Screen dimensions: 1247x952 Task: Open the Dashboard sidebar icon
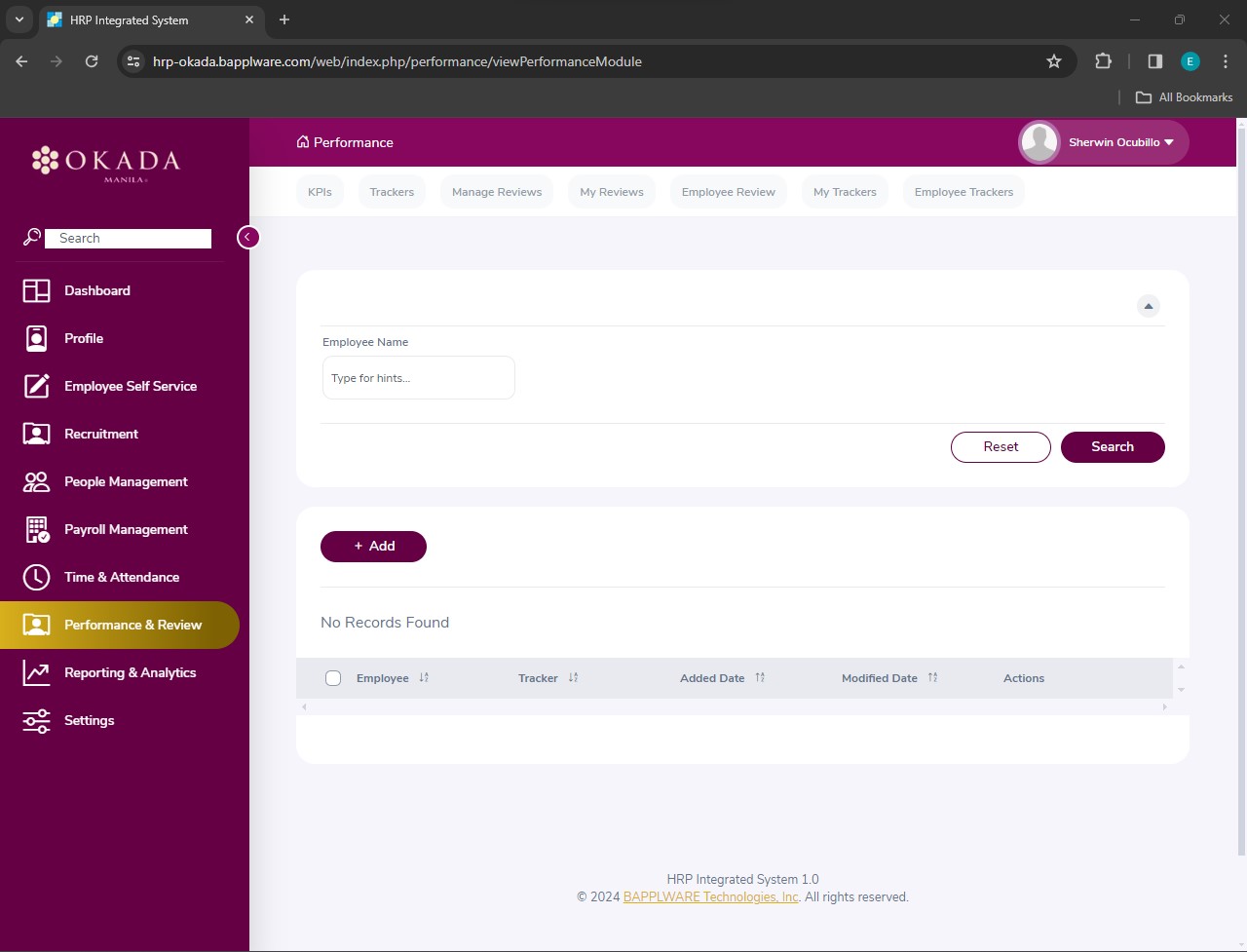pos(36,290)
